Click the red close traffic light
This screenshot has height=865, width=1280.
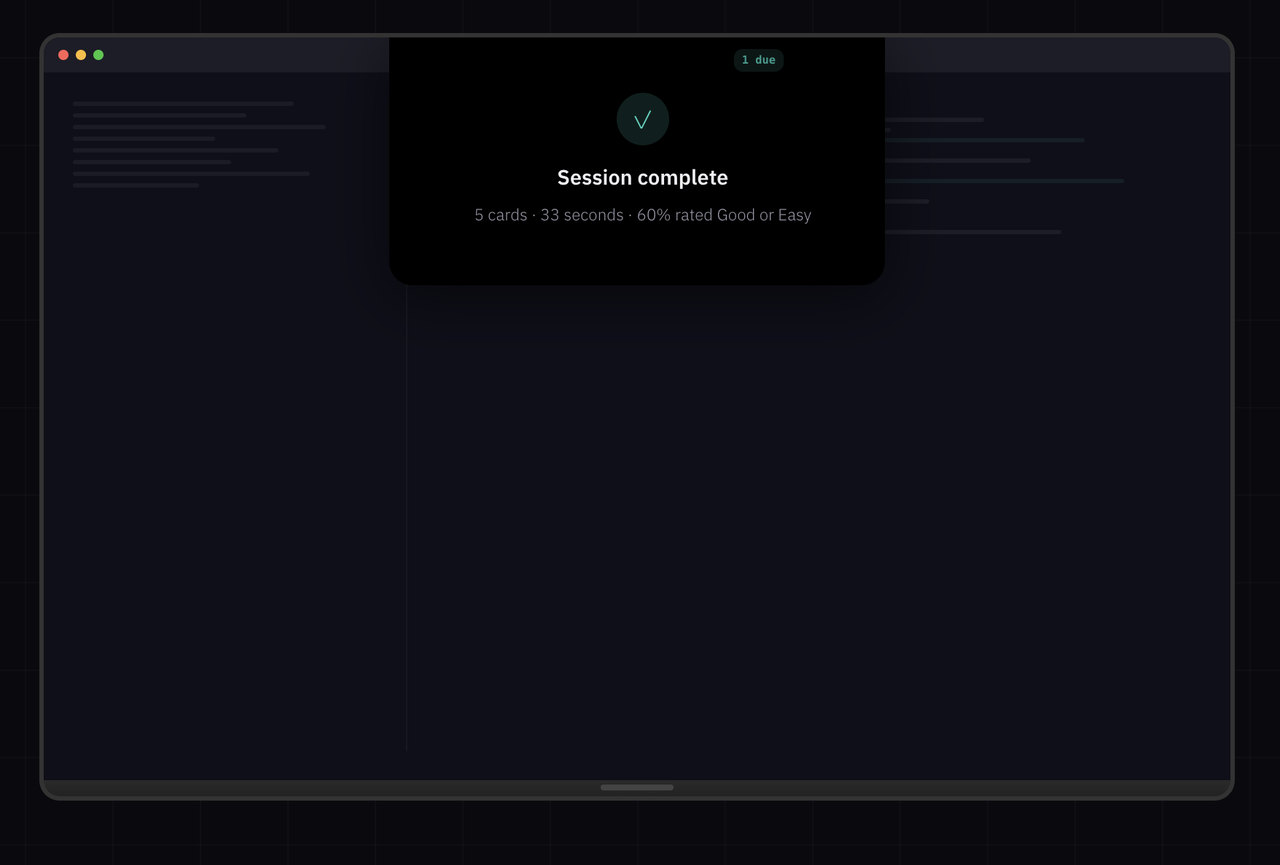point(63,55)
